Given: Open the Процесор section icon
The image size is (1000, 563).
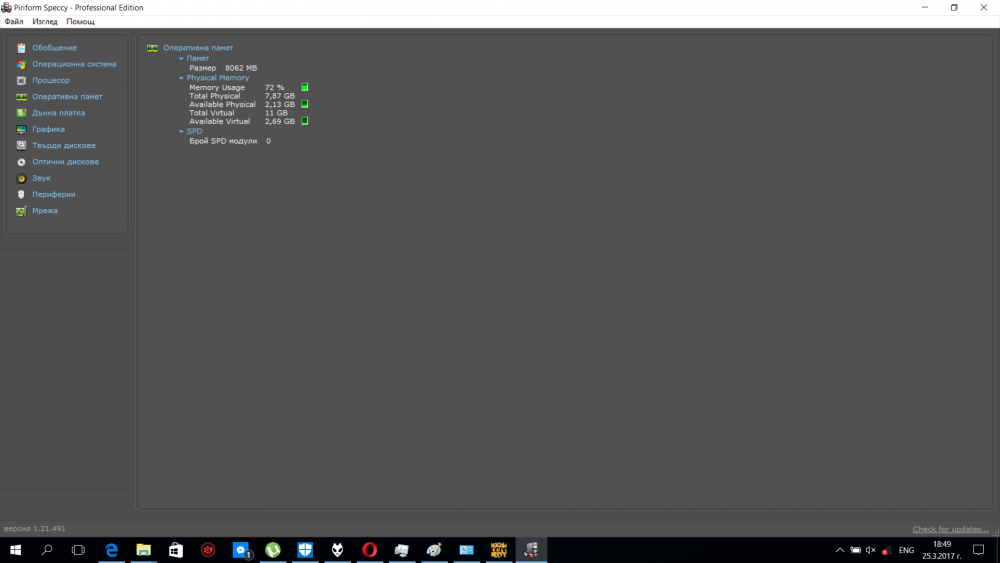Looking at the screenshot, I should pos(21,80).
